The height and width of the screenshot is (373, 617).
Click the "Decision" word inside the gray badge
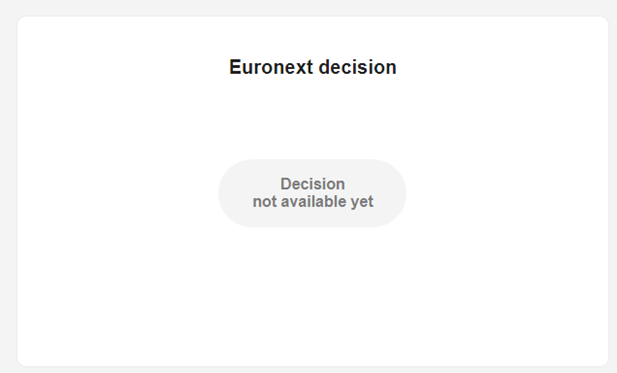(313, 184)
